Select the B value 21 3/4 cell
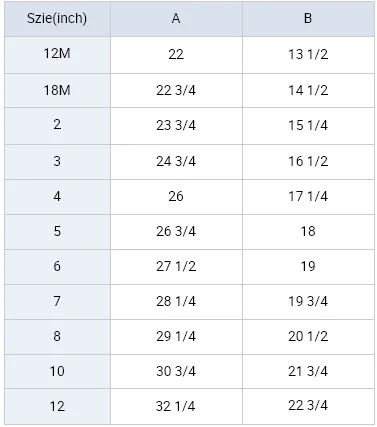 coord(308,371)
